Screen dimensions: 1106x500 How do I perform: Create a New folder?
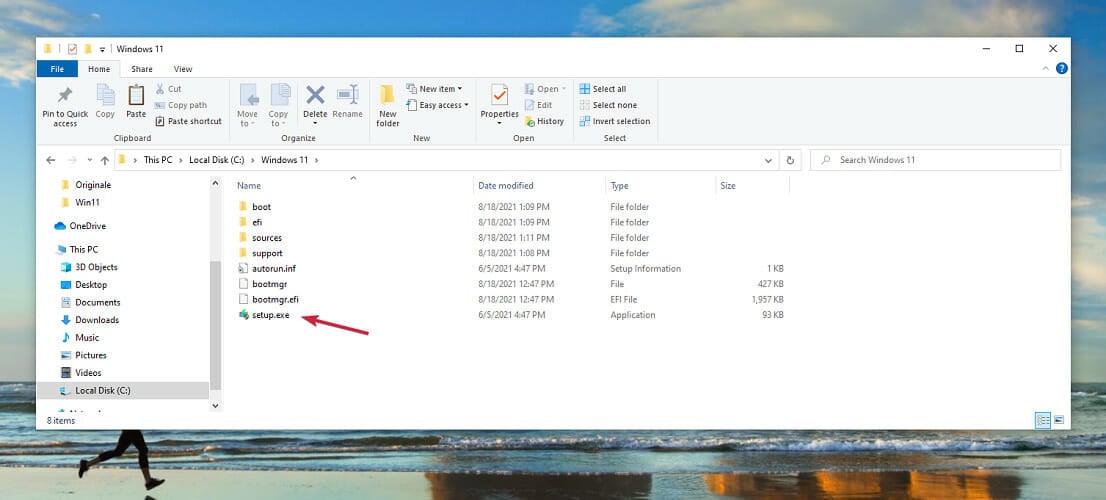click(388, 105)
